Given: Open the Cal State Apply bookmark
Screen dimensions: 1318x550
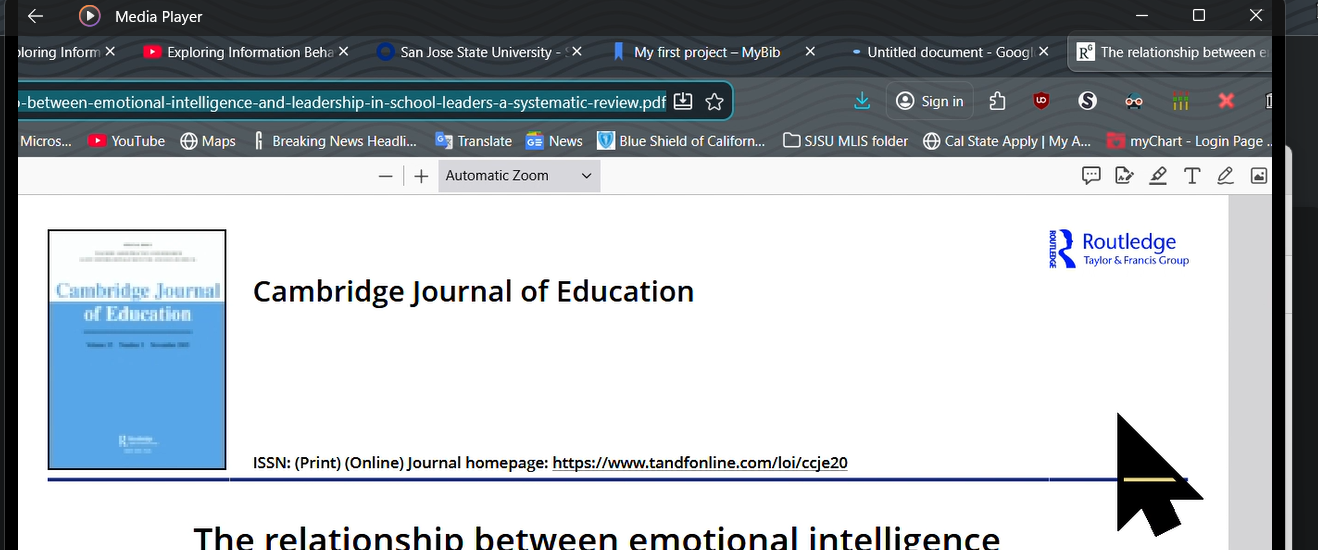Looking at the screenshot, I should (x=1007, y=141).
